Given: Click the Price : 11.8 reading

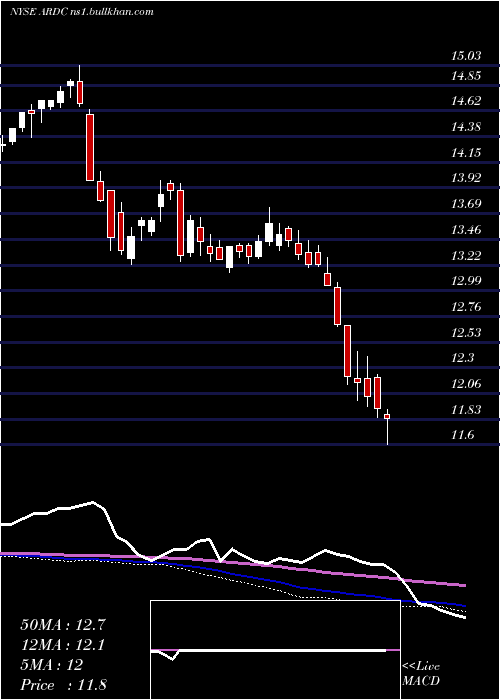Looking at the screenshot, I should pyautogui.click(x=63, y=685).
